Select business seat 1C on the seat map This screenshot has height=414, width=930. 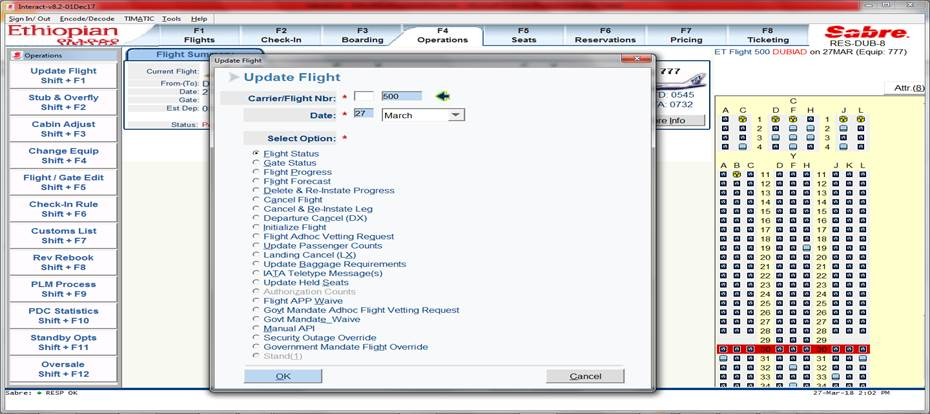click(x=743, y=119)
